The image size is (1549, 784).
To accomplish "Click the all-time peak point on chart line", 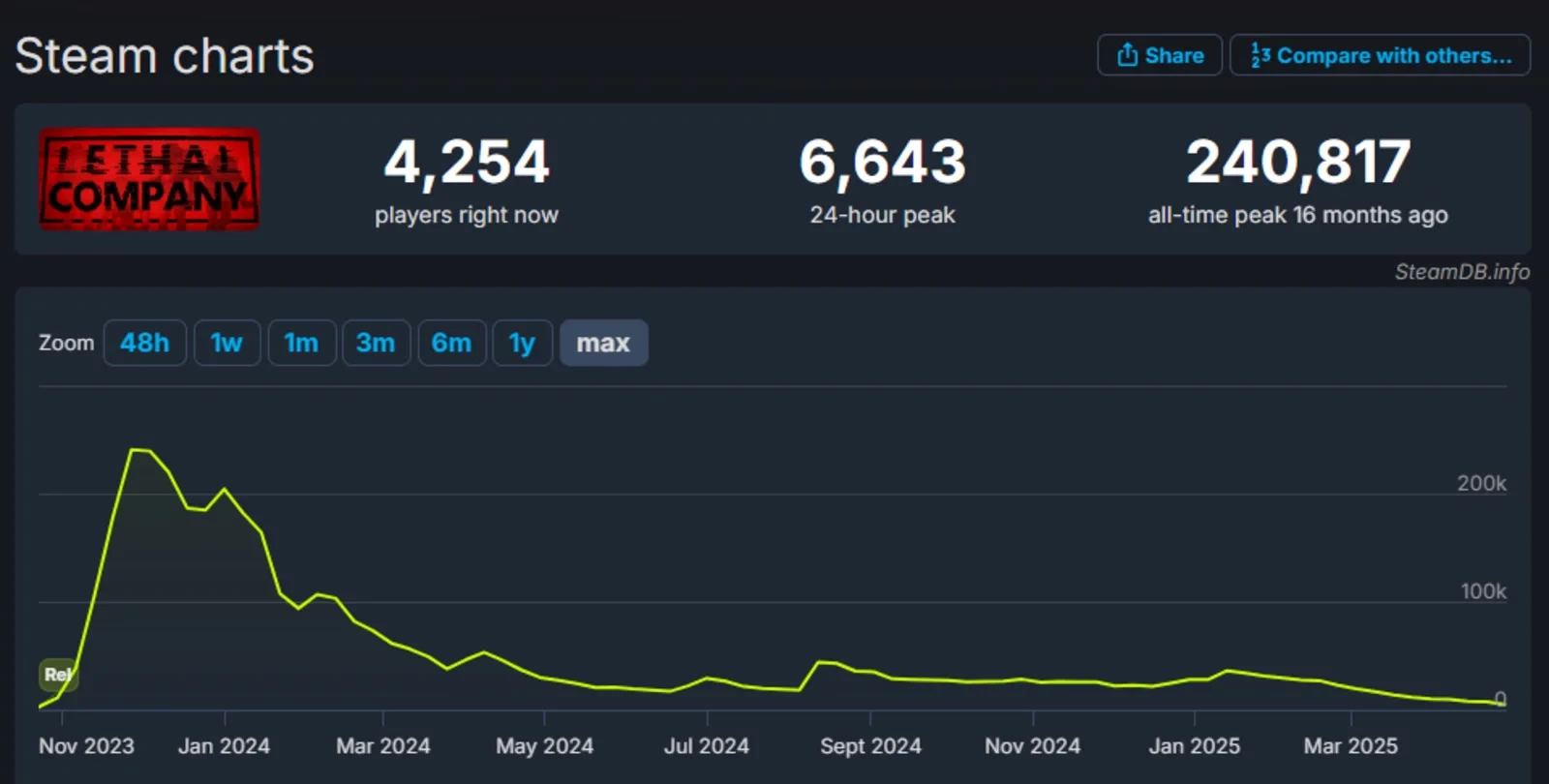I will [134, 450].
